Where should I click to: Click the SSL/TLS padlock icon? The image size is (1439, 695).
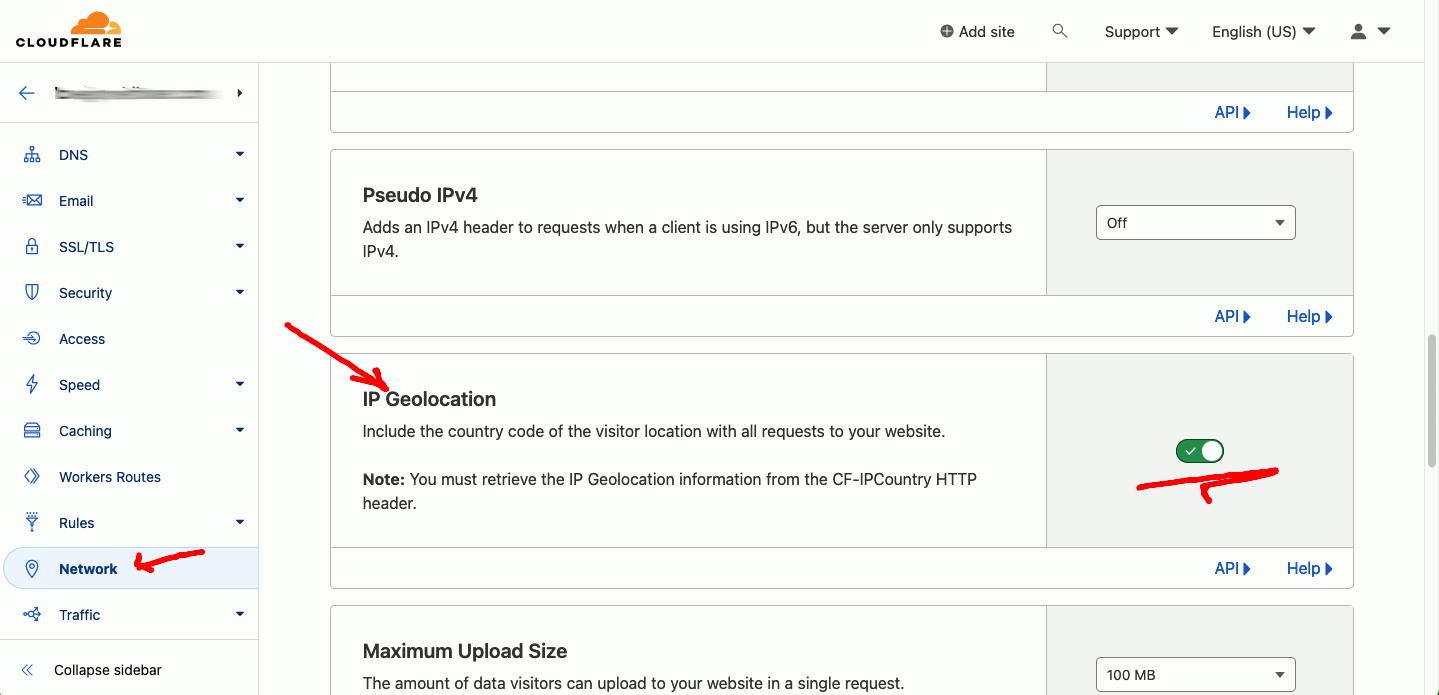click(32, 247)
